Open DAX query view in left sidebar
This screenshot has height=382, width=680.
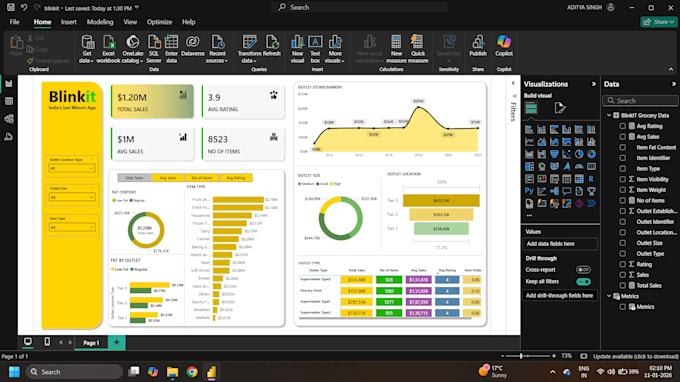click(9, 137)
